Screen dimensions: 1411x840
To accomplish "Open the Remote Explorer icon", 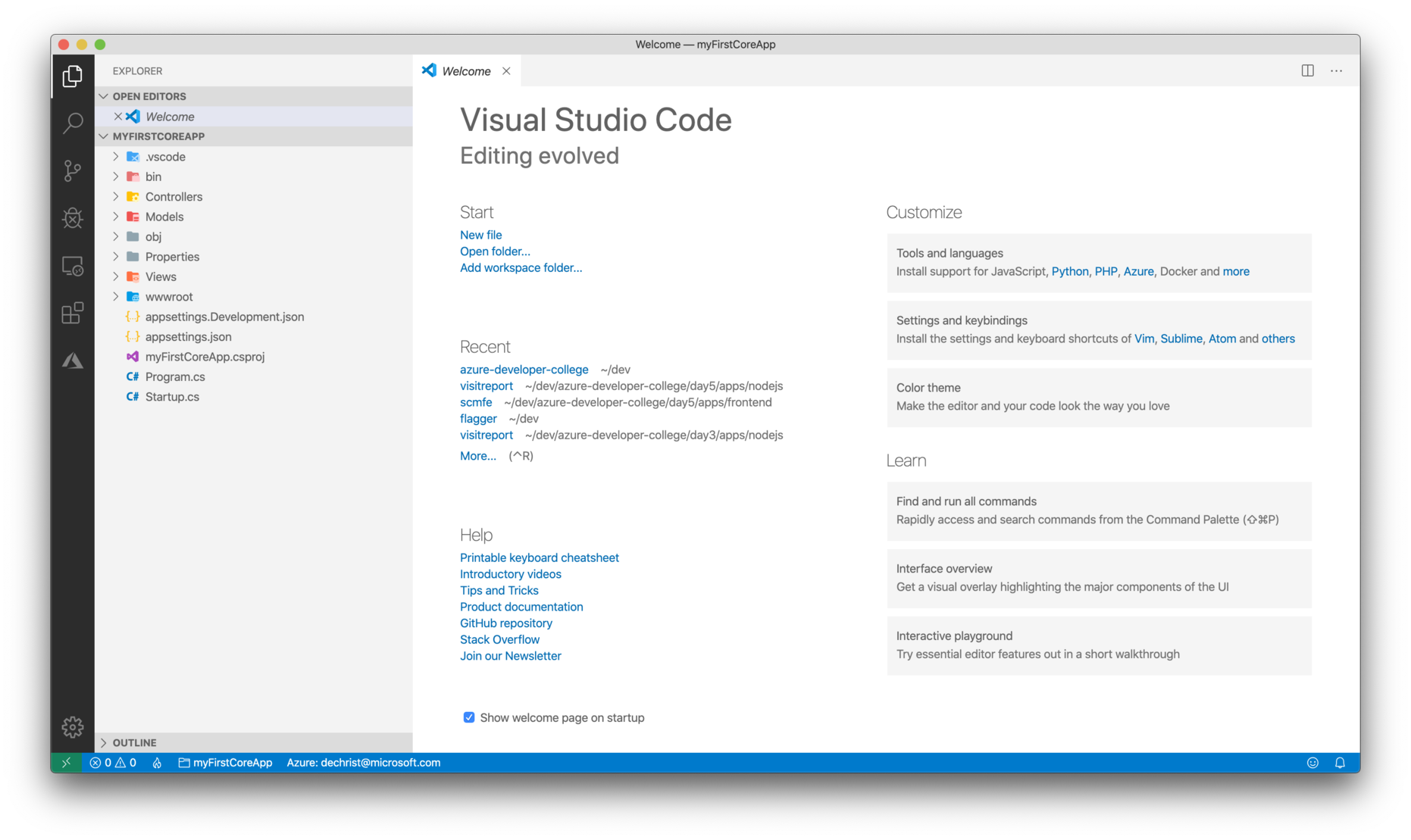I will (72, 266).
